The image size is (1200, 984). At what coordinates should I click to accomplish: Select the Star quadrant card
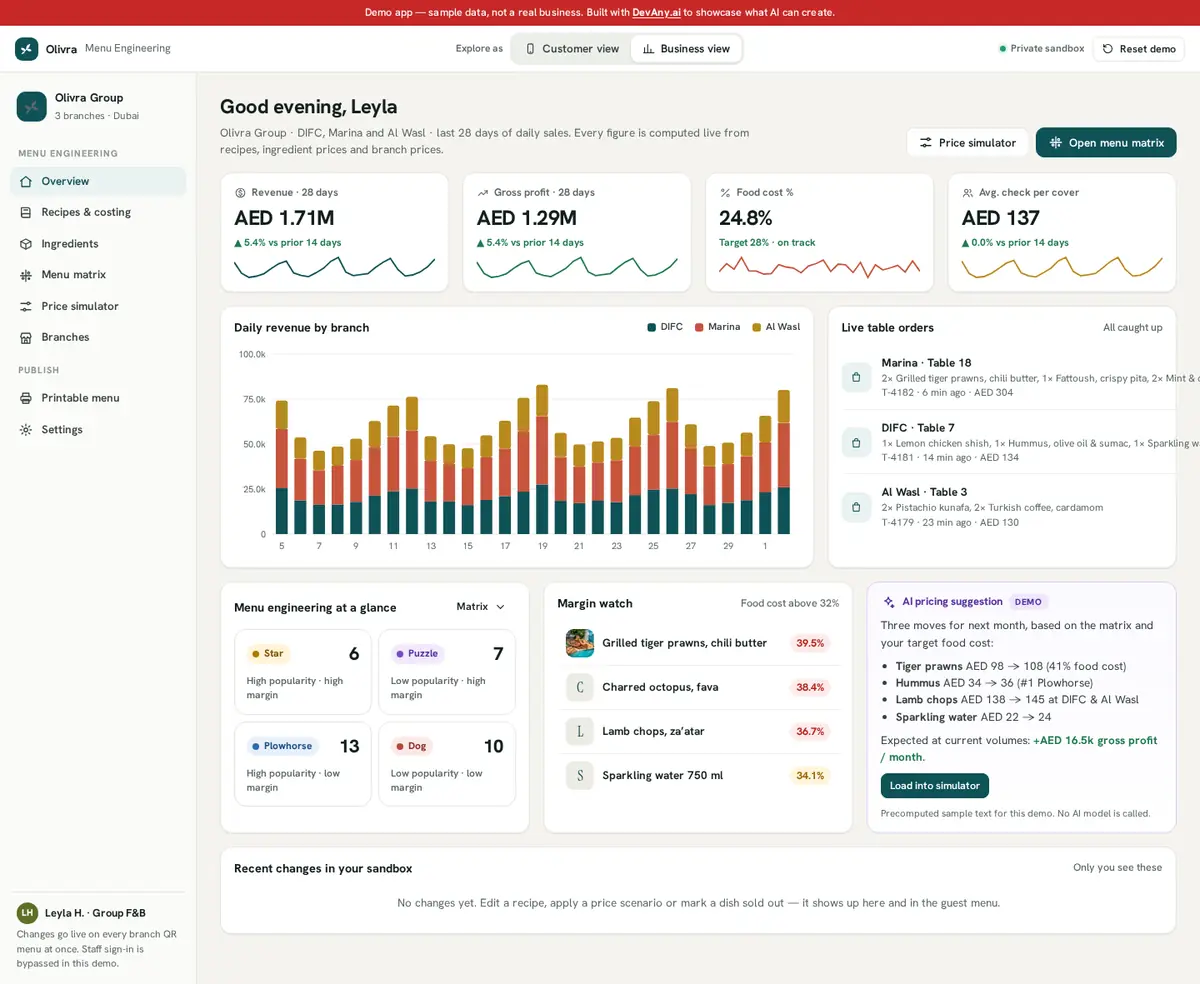click(303, 672)
